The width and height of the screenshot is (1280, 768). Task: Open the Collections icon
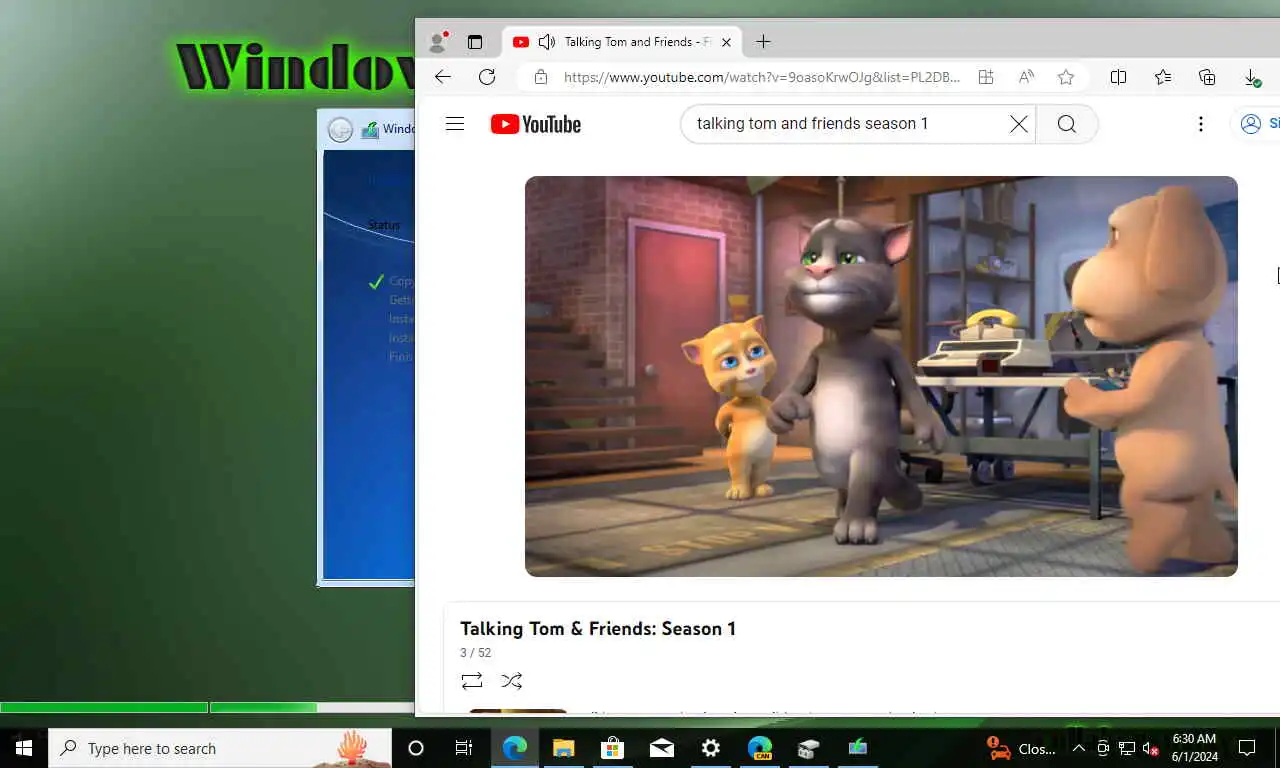[x=1207, y=77]
